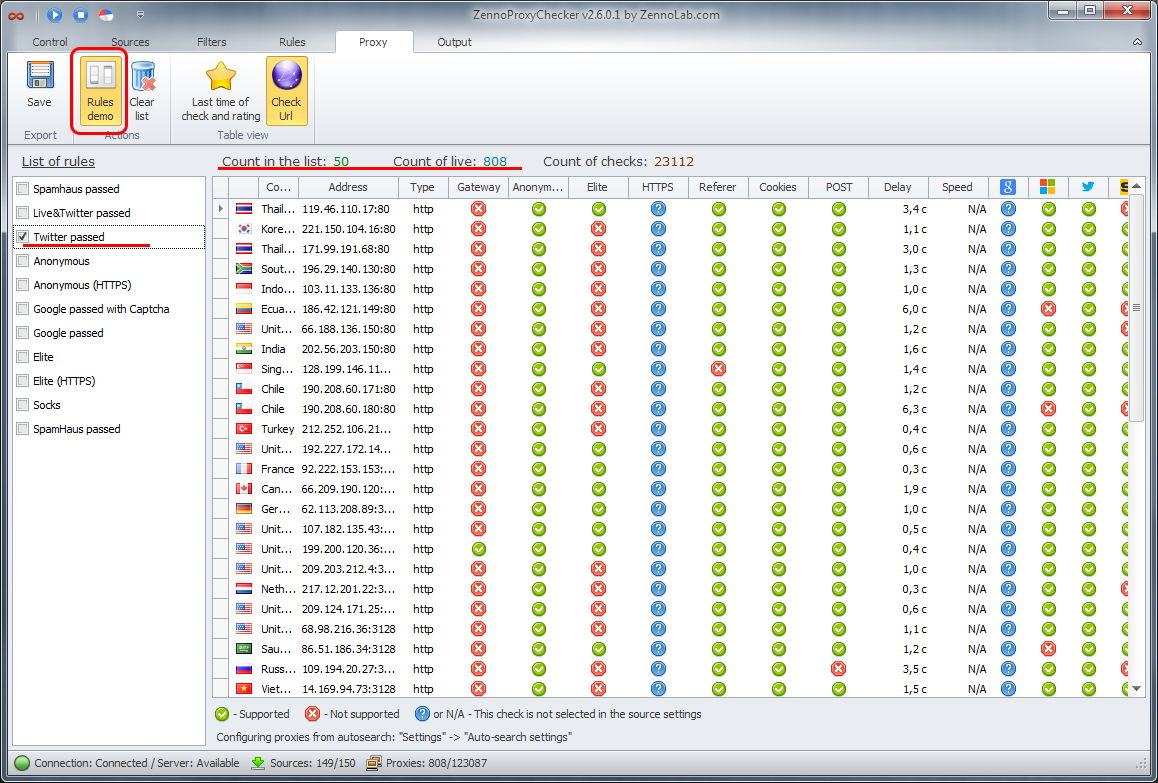Enable the Anonymous (HTTPS) rule
This screenshot has height=783, width=1158.
click(x=23, y=285)
